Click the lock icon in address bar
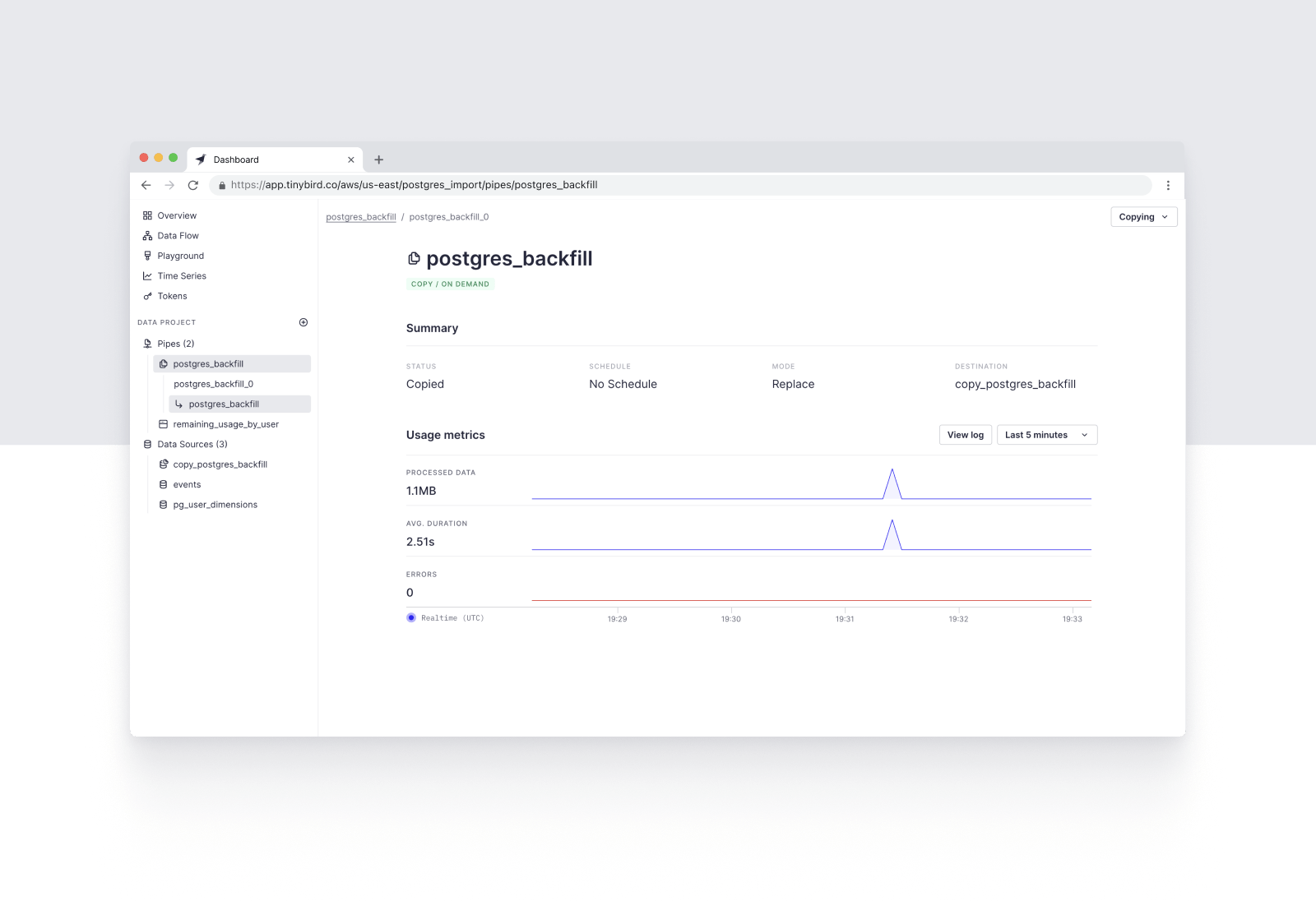 point(222,186)
